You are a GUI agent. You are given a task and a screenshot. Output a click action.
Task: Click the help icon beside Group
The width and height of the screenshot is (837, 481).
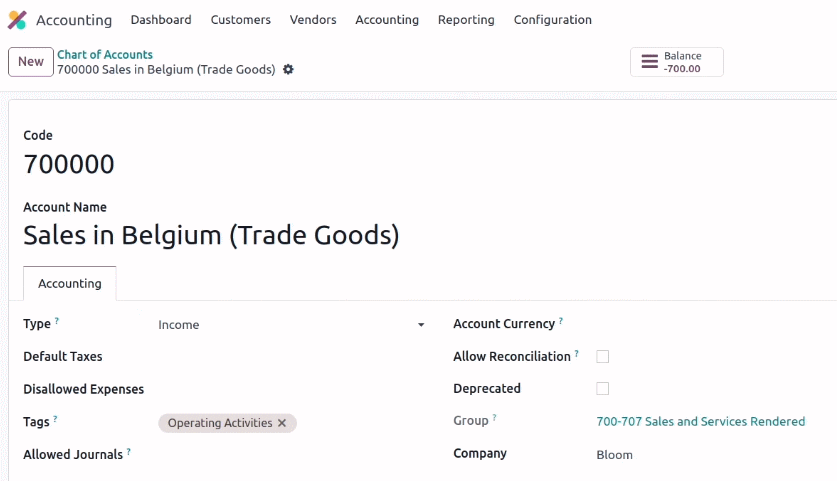click(494, 417)
